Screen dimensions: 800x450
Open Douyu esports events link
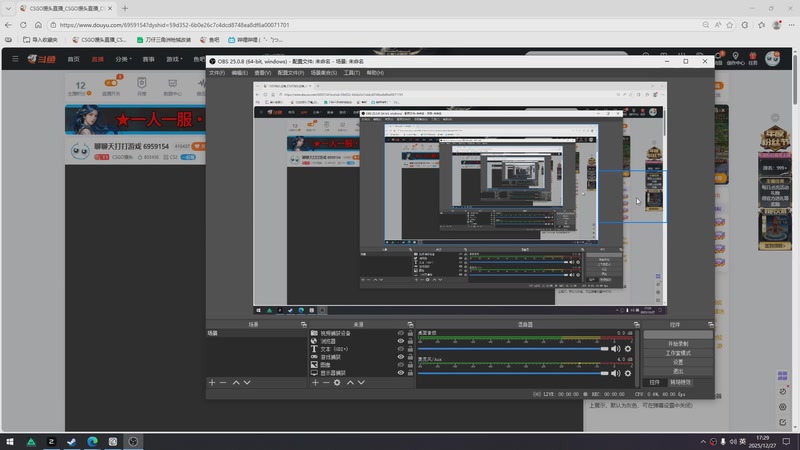(148, 59)
